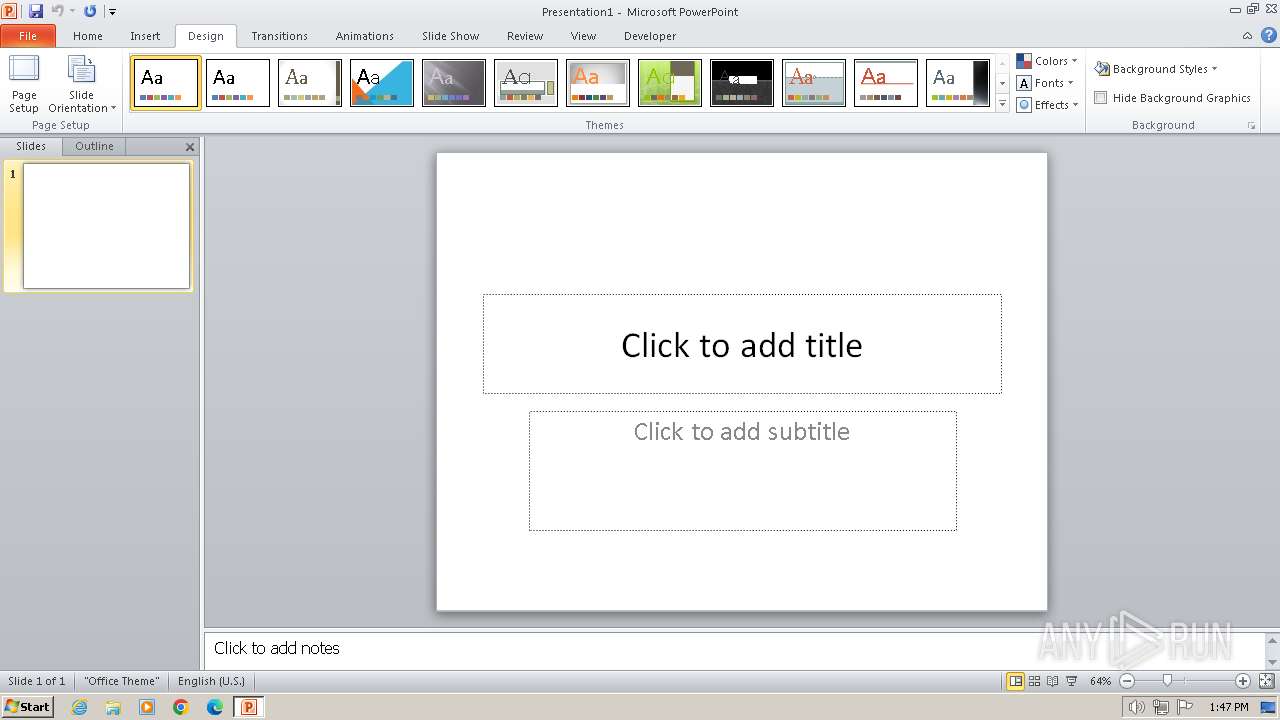The image size is (1280, 720).
Task: Switch to the Review tab
Action: [524, 36]
